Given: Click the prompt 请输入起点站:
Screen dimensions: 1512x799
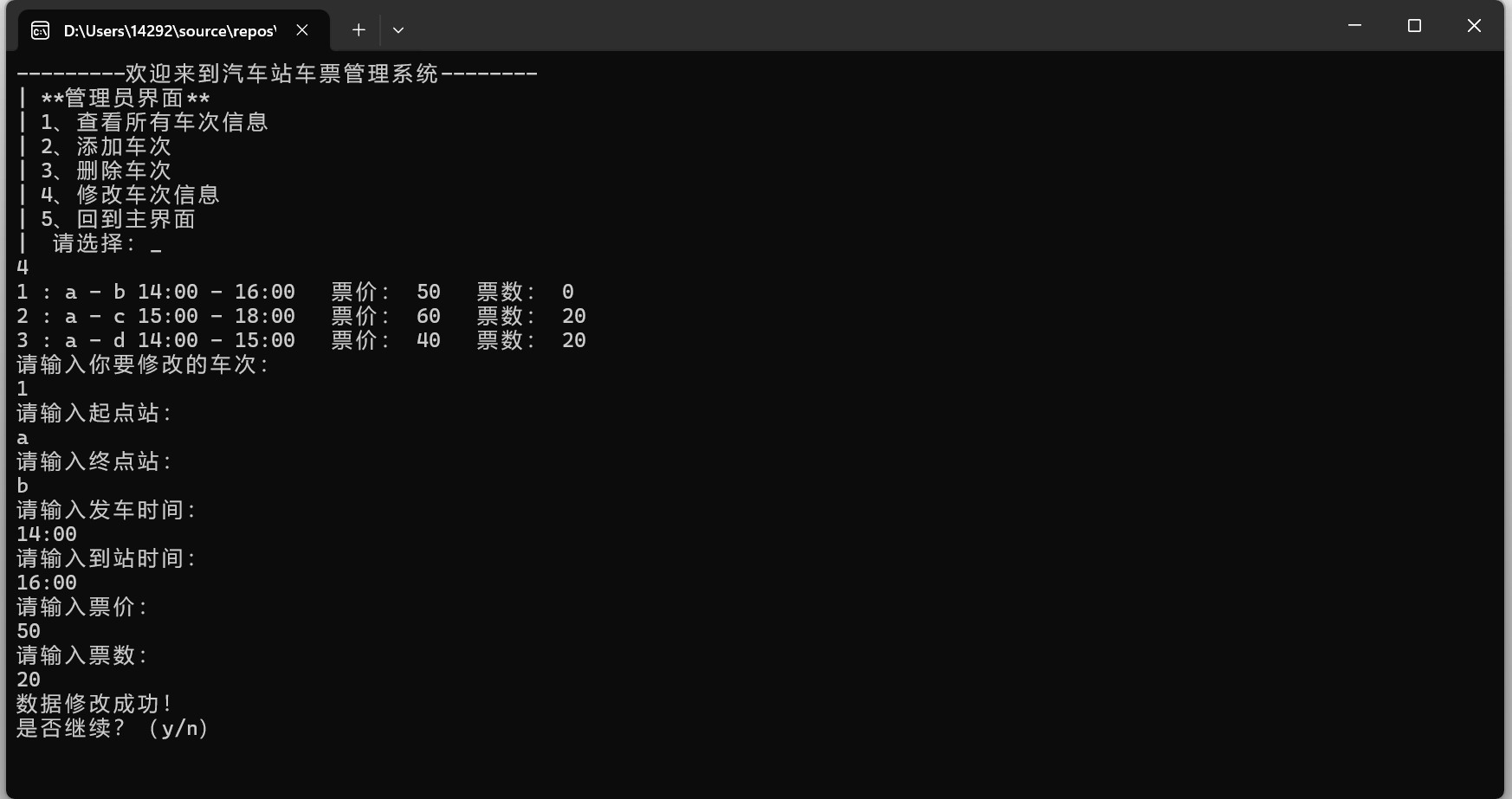Looking at the screenshot, I should click(x=94, y=413).
